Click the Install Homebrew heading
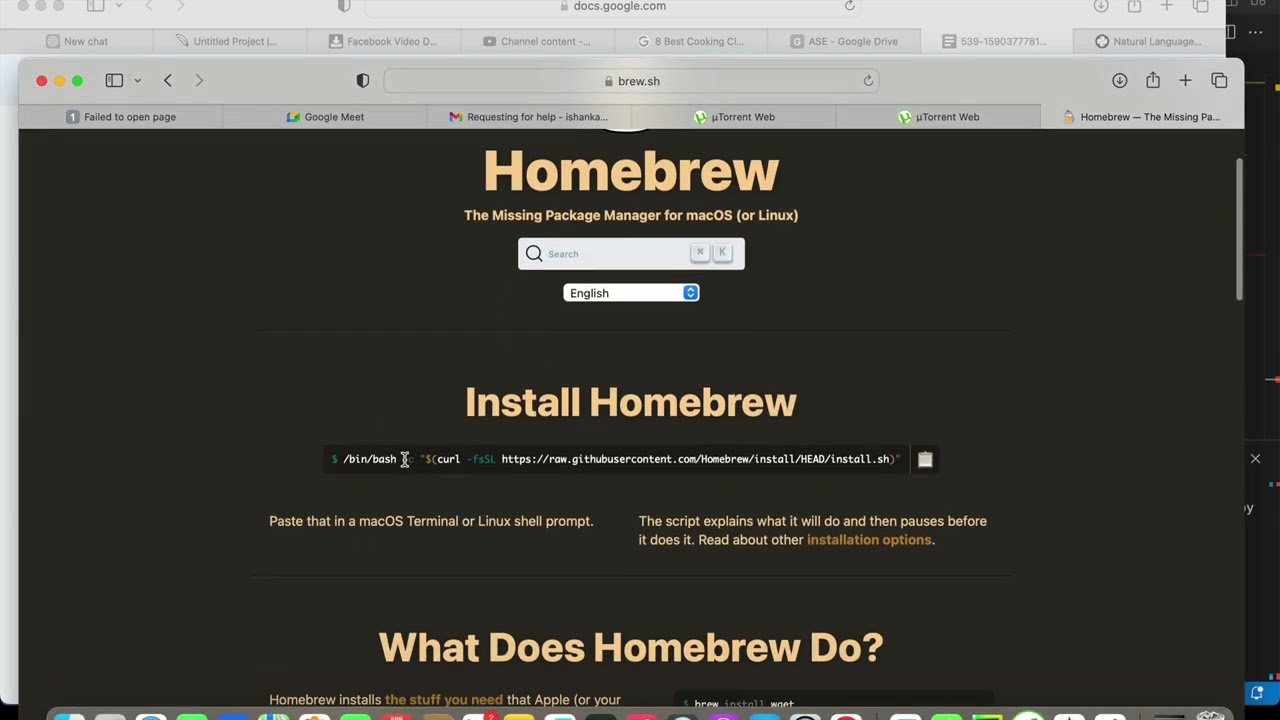Viewport: 1280px width, 720px height. tap(631, 402)
